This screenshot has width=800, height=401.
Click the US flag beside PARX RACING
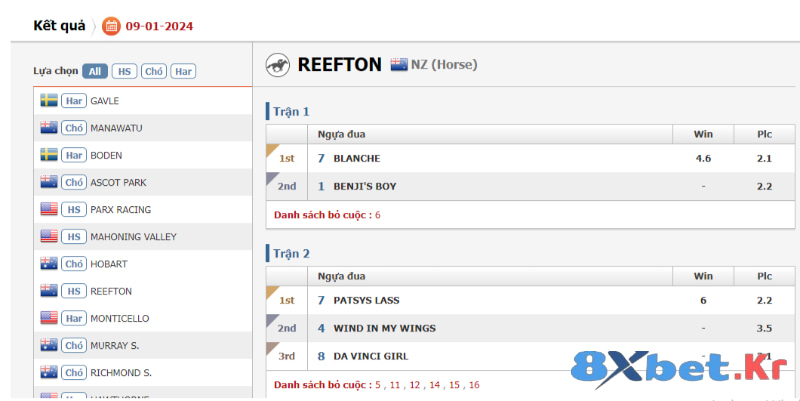[48, 210]
